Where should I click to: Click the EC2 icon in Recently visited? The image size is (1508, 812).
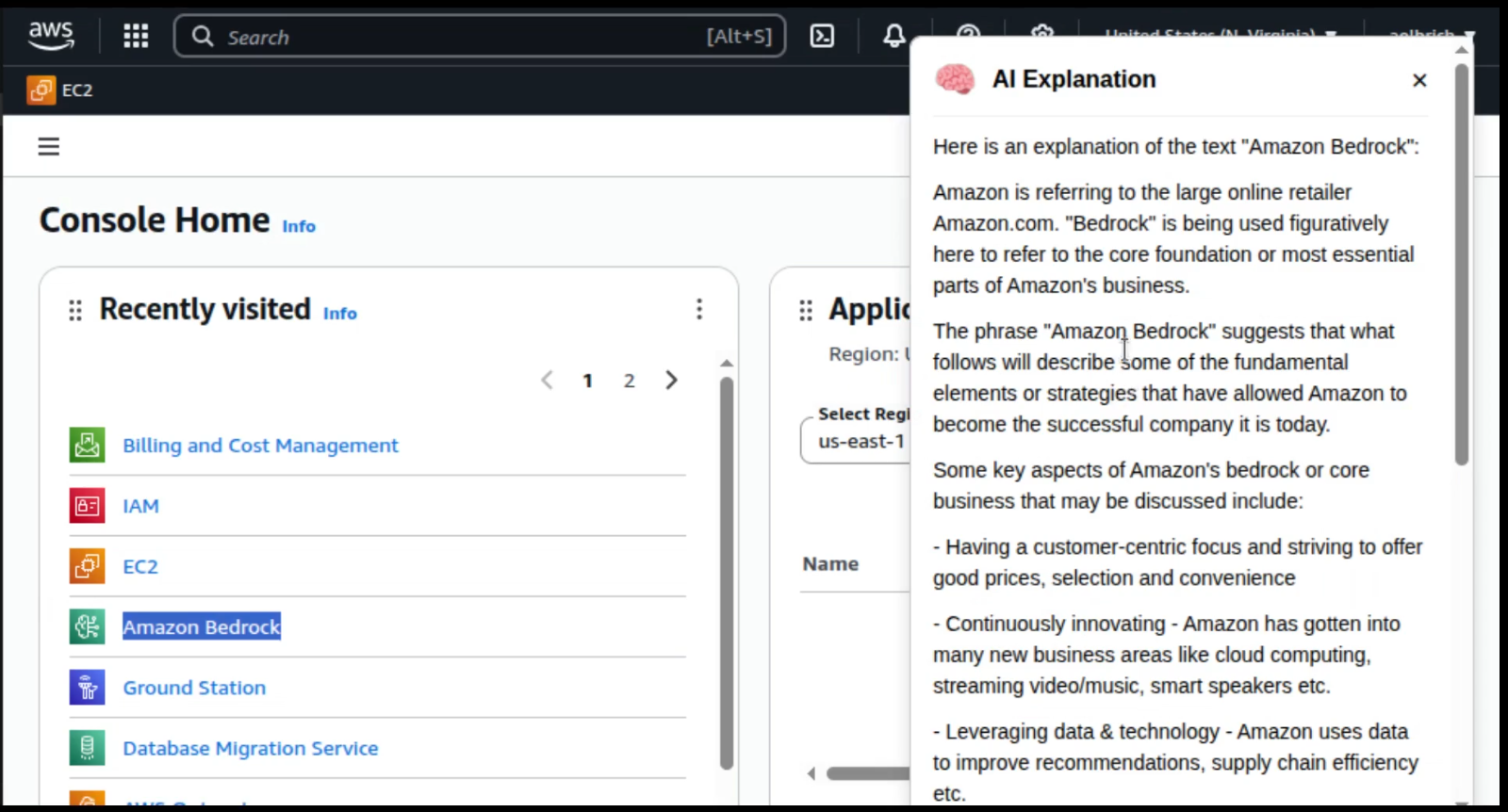coord(87,566)
